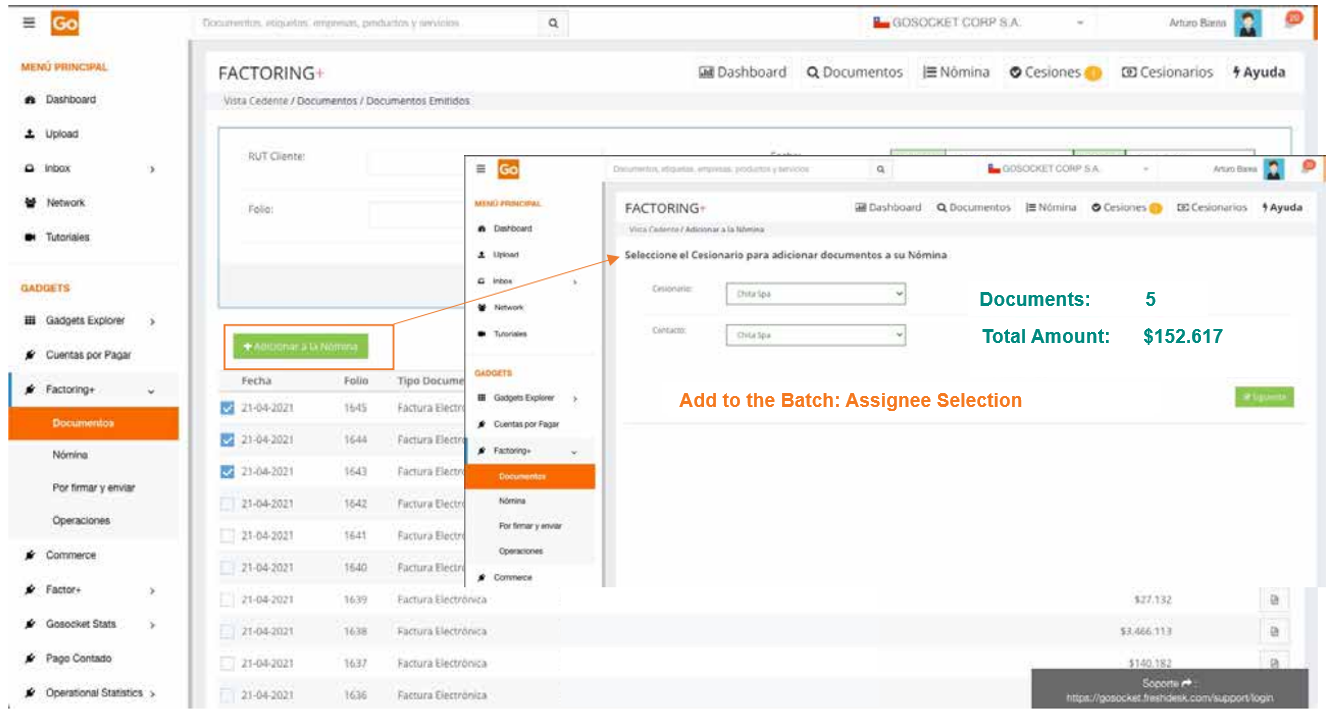The image size is (1328, 719).
Task: Select Por firmar y enviar in the background sidebar
Action: click(94, 488)
